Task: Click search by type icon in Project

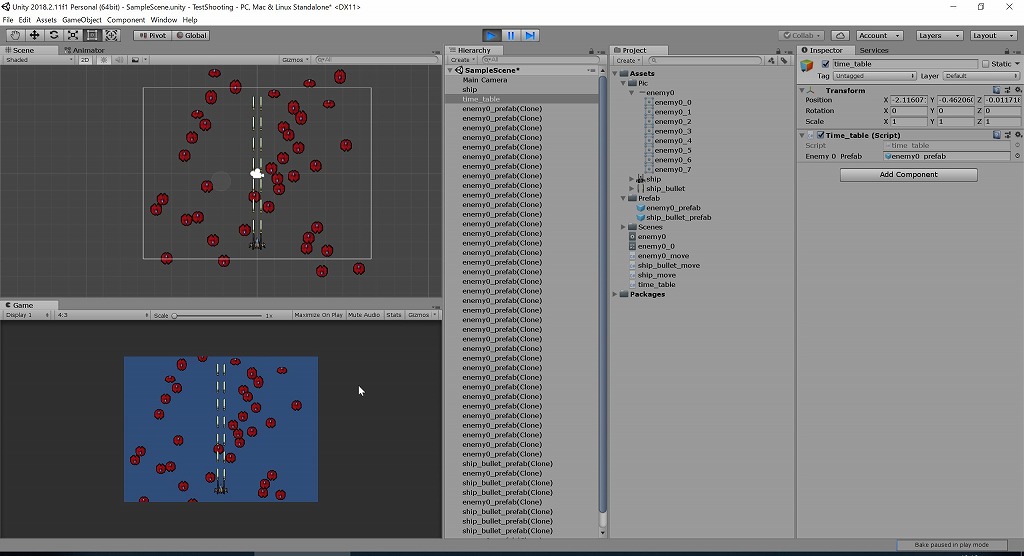Action: pos(771,60)
